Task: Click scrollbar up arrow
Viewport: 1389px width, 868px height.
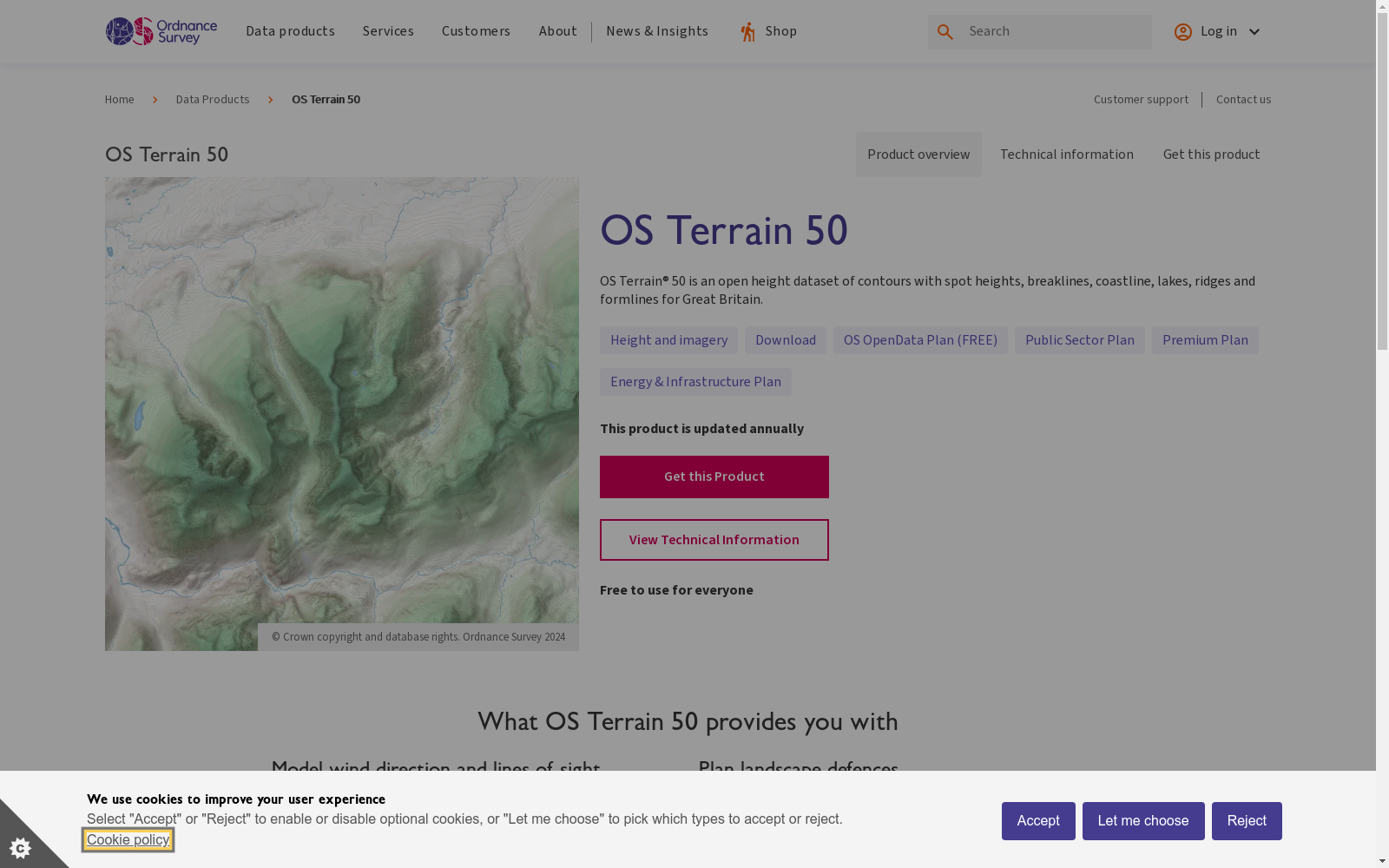Action: 1382,7
